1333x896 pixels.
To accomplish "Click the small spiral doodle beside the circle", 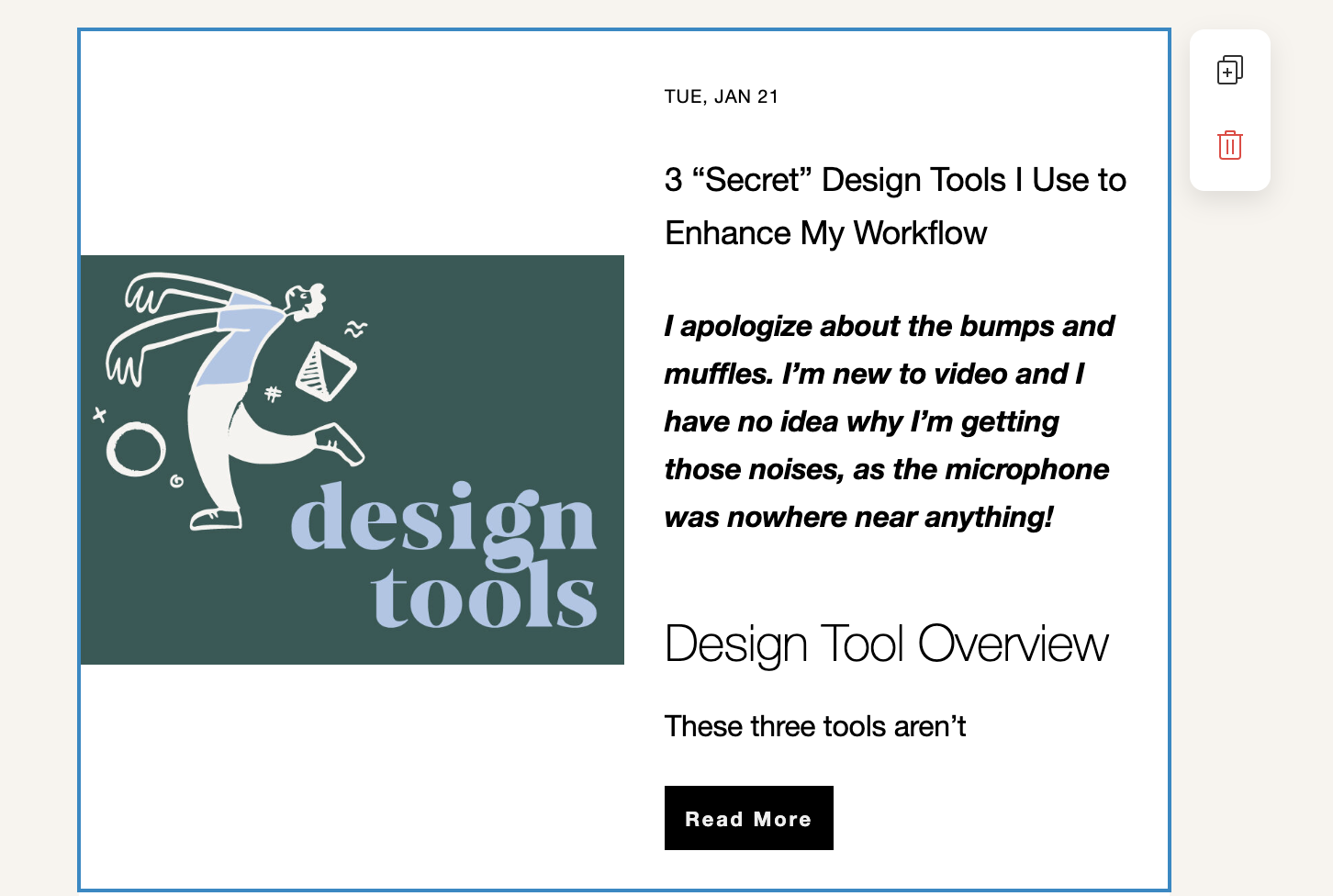I will [x=176, y=480].
